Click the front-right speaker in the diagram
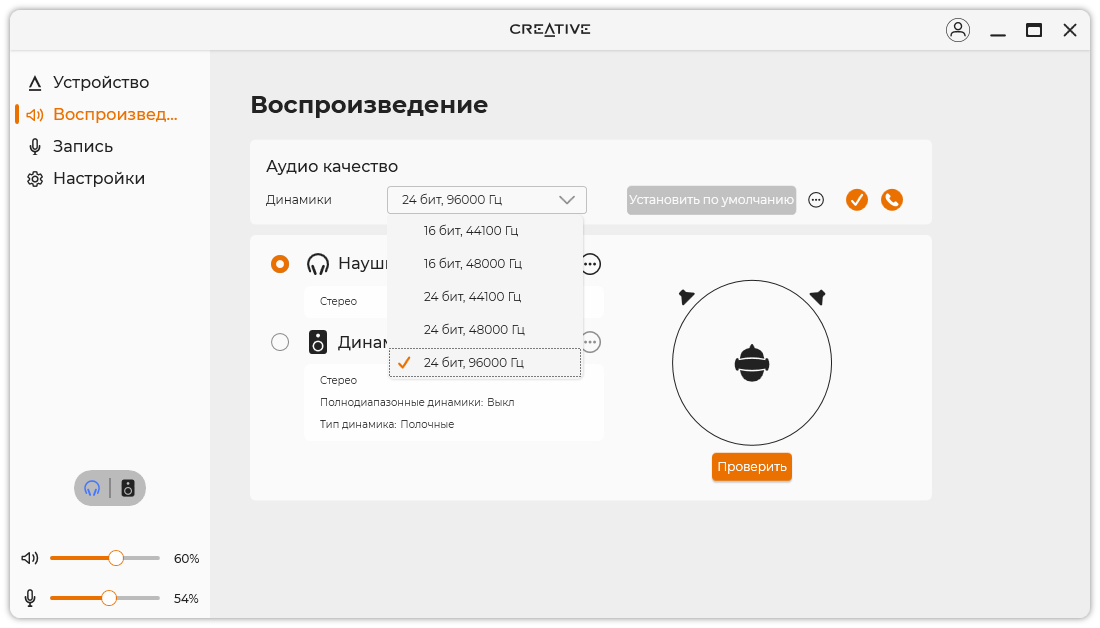Viewport: 1100px width, 628px height. [x=817, y=297]
